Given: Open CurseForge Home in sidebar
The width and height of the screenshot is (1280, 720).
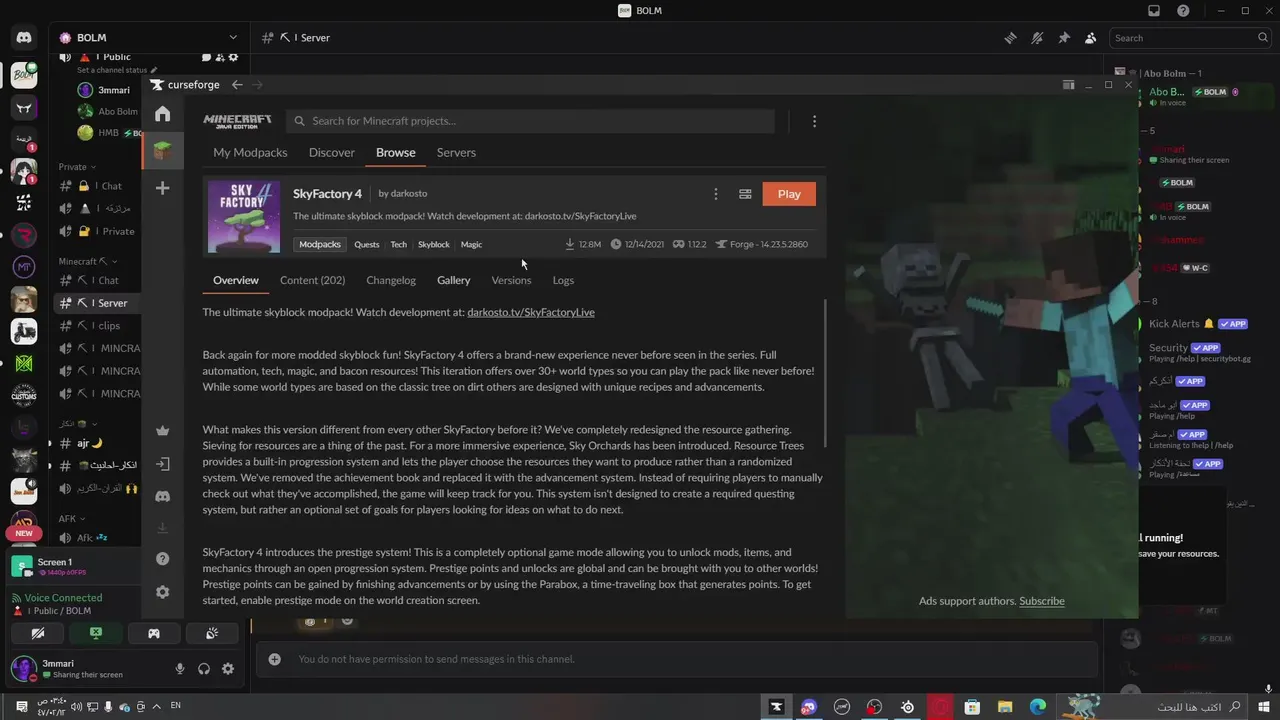Looking at the screenshot, I should (x=163, y=114).
